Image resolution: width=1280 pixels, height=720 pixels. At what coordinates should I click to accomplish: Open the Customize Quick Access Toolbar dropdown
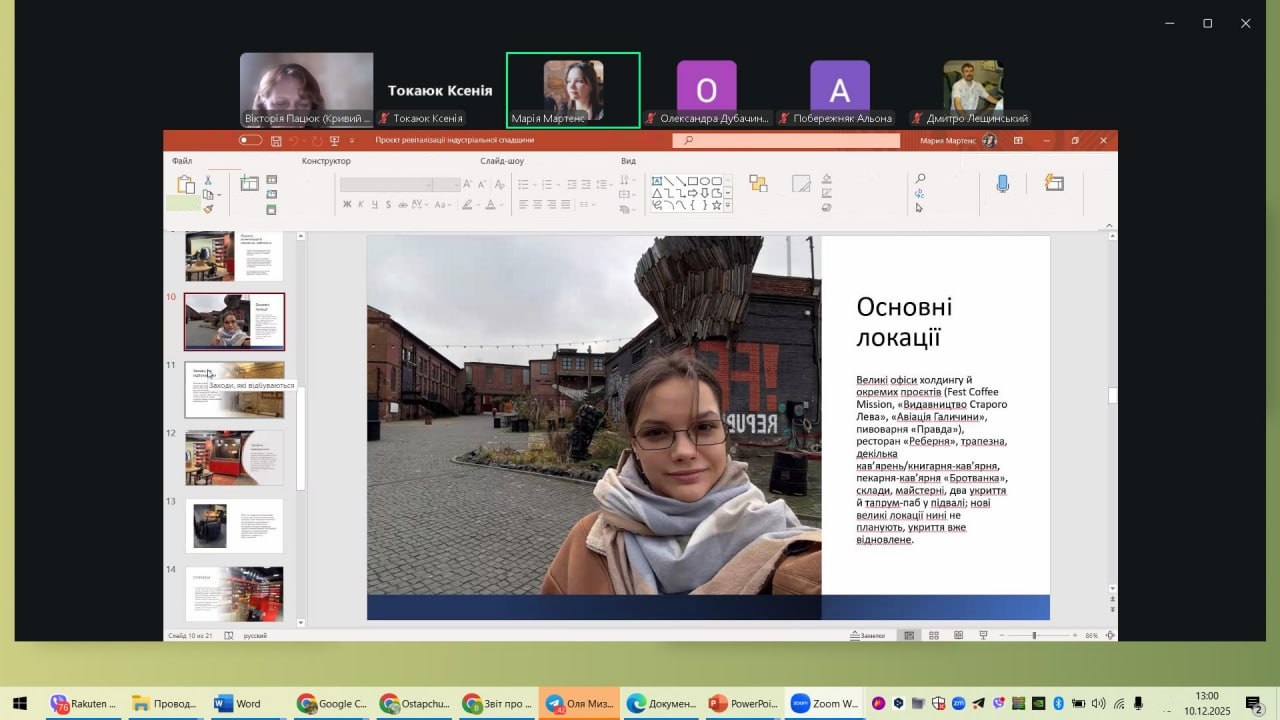pyautogui.click(x=350, y=141)
